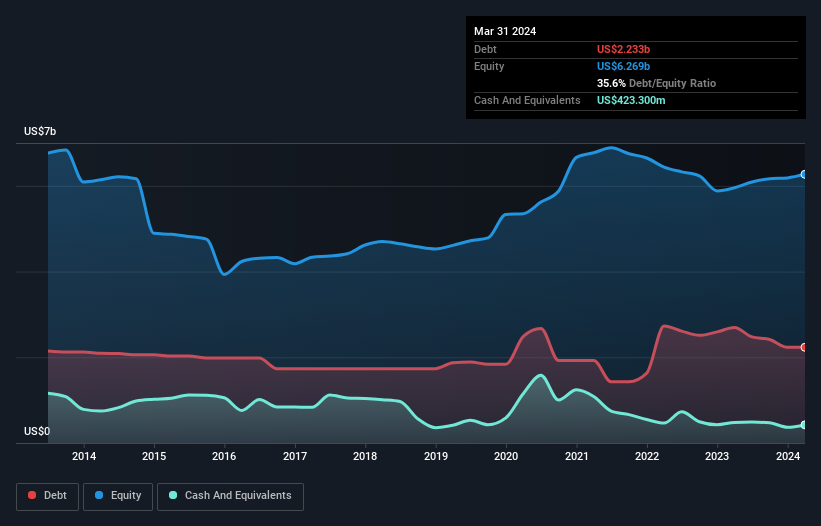The image size is (821, 526).
Task: Click the 2016 x-axis label
Action: [224, 456]
